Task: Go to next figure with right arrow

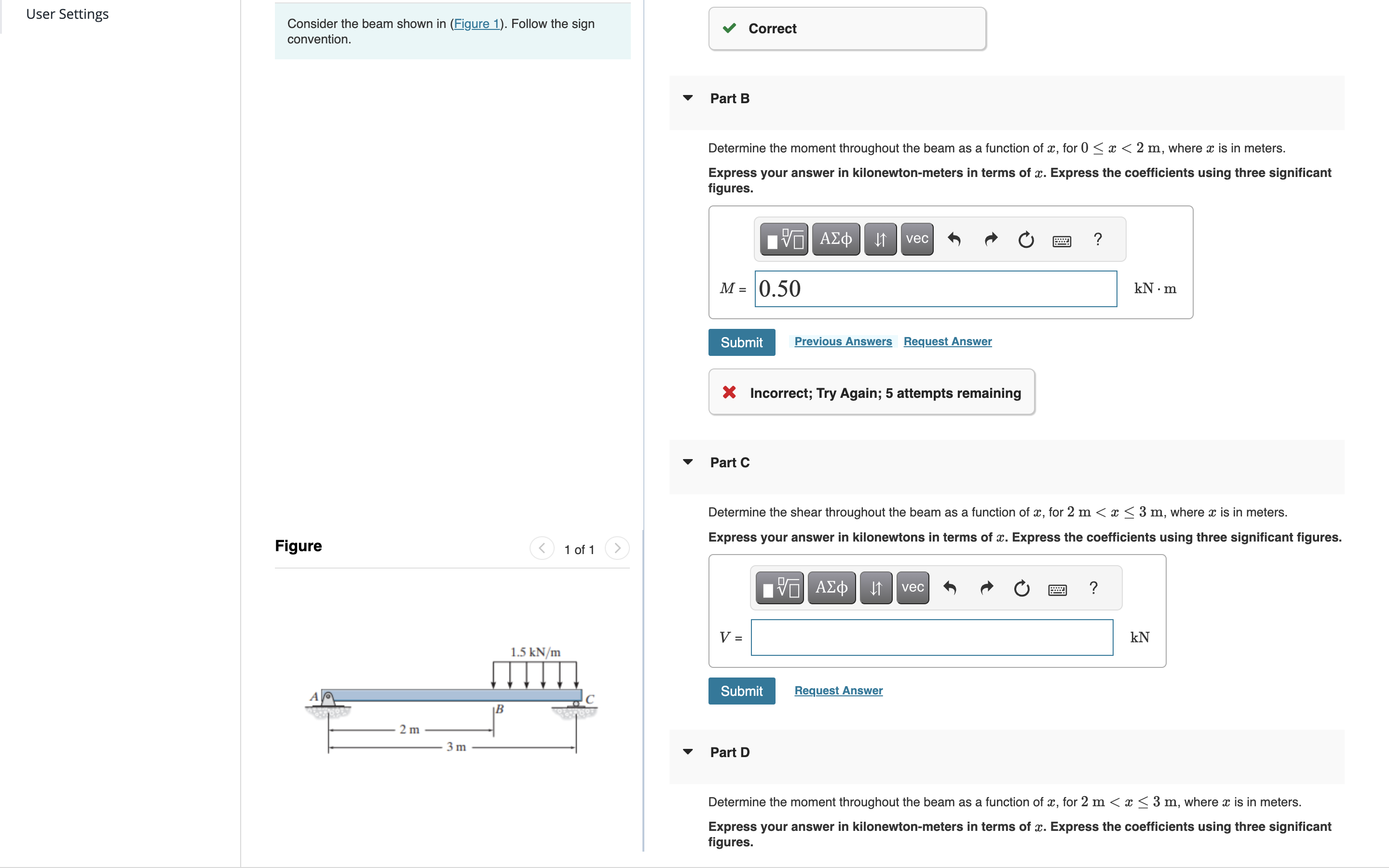Action: pyautogui.click(x=618, y=549)
